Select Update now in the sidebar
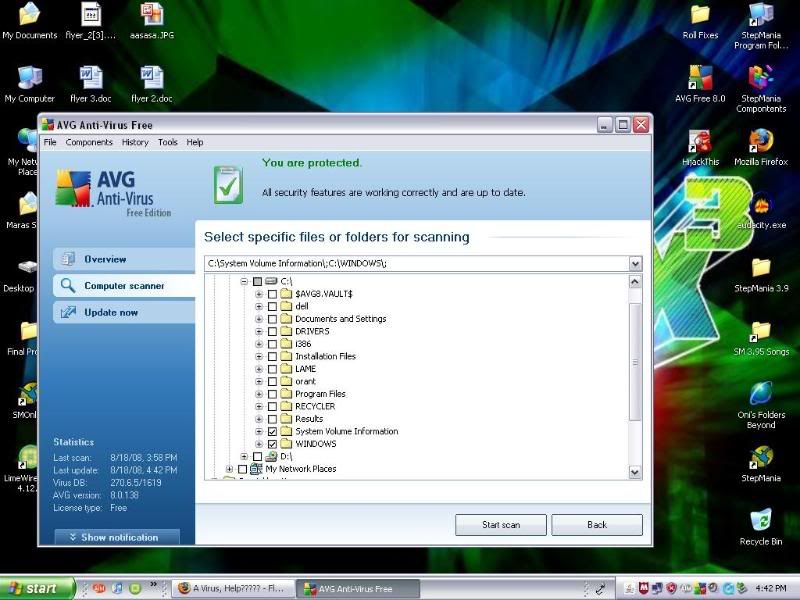 coord(111,313)
